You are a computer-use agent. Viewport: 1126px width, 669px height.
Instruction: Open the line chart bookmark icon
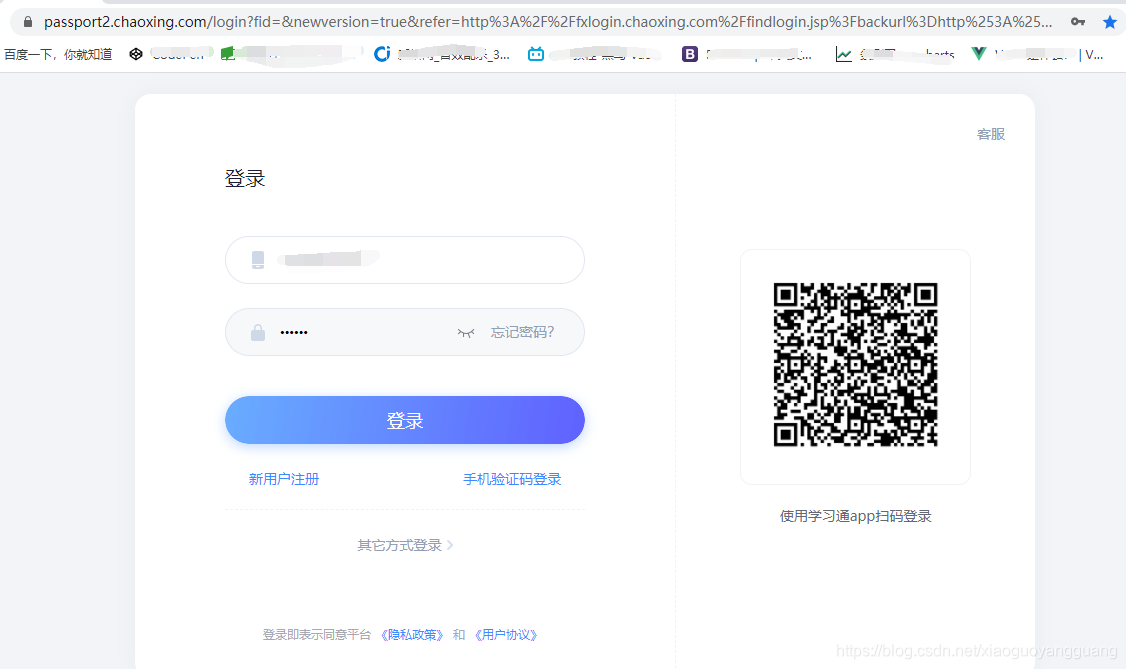coord(844,55)
